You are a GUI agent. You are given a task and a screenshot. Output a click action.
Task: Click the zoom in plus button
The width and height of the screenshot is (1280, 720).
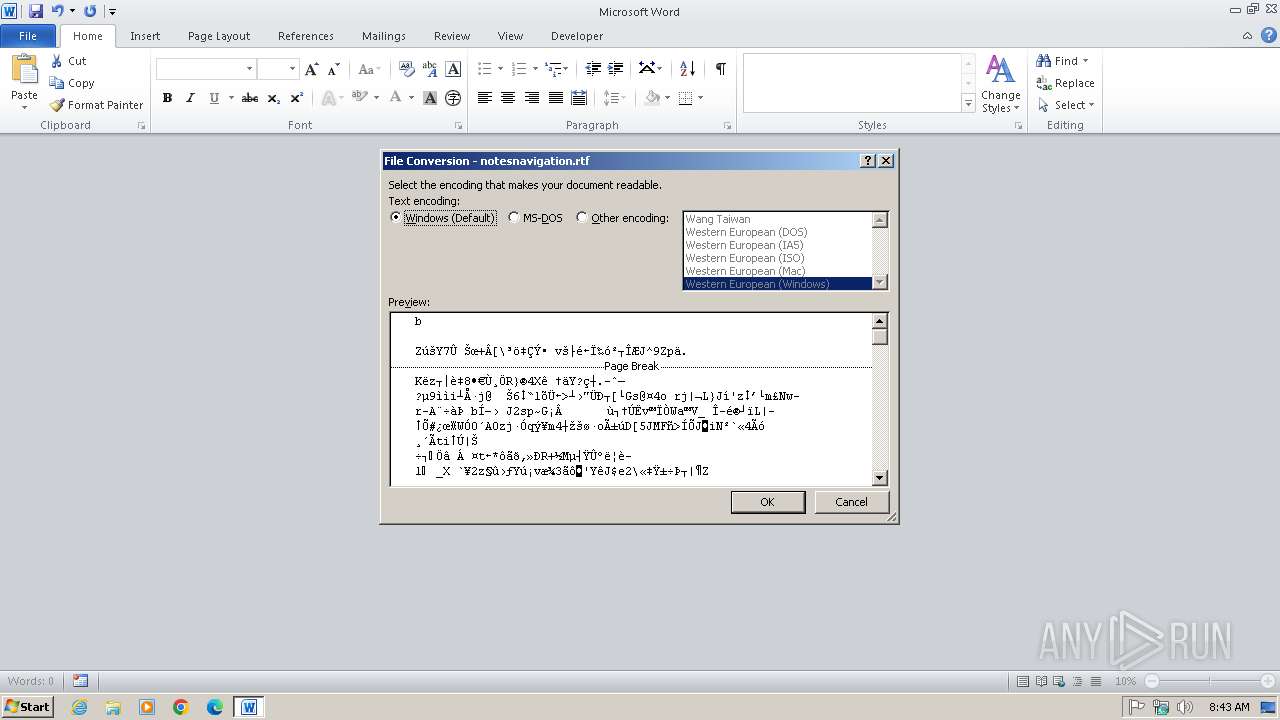tap(1268, 681)
